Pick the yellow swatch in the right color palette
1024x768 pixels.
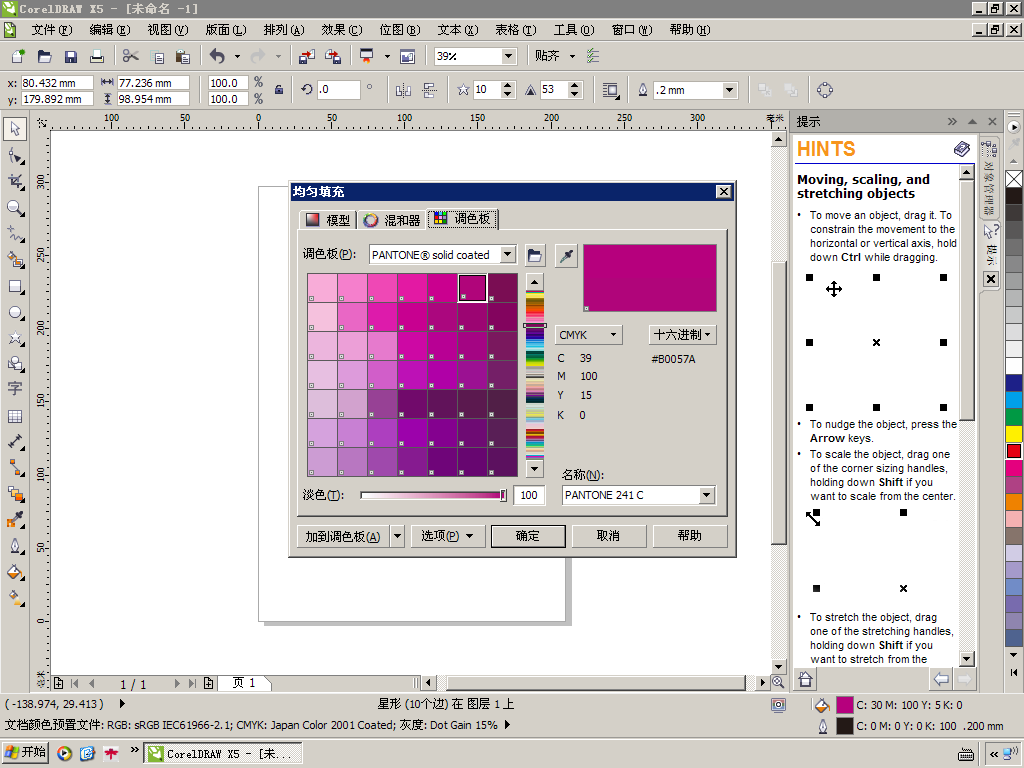coord(1014,433)
